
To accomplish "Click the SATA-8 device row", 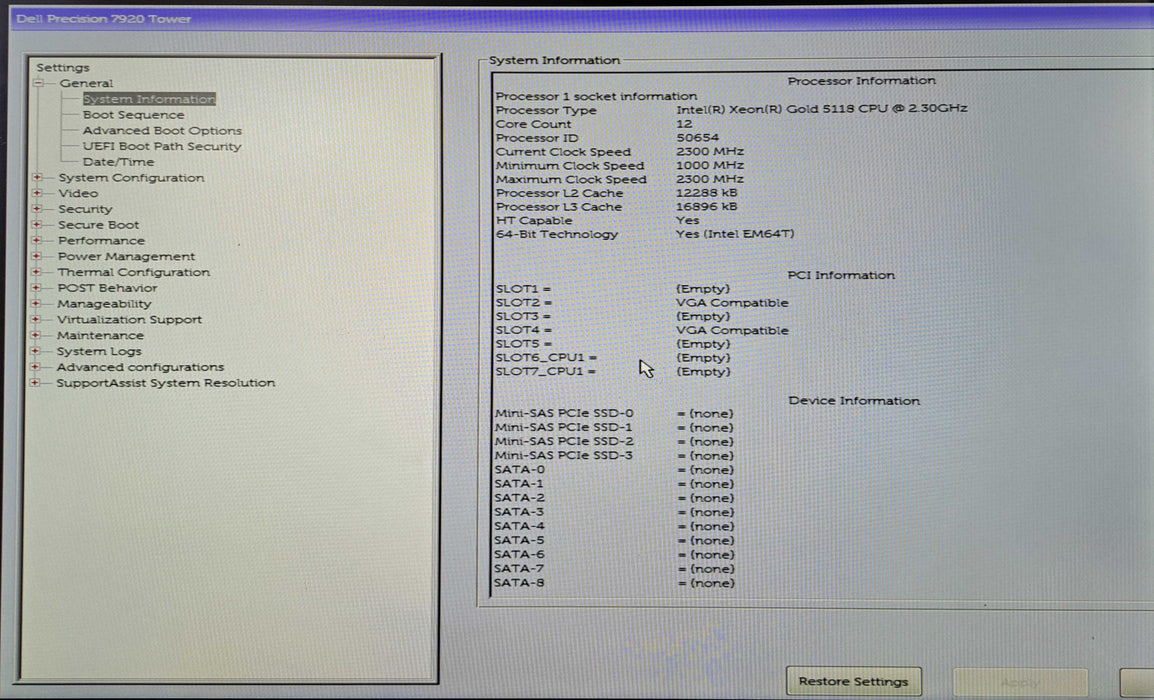I will point(614,583).
